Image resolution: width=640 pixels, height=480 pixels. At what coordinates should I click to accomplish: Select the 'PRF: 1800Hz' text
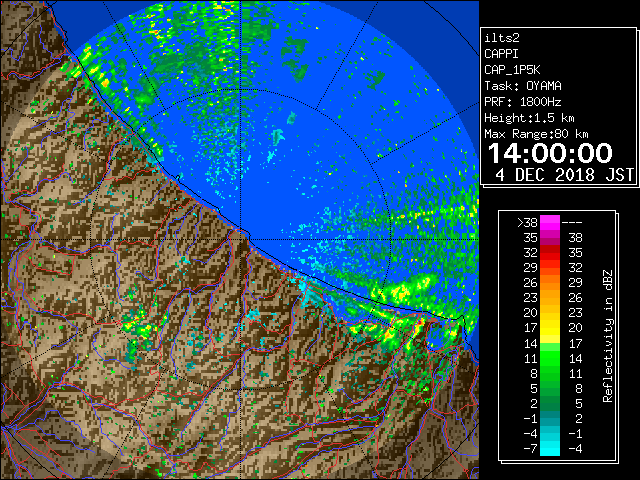[523, 102]
